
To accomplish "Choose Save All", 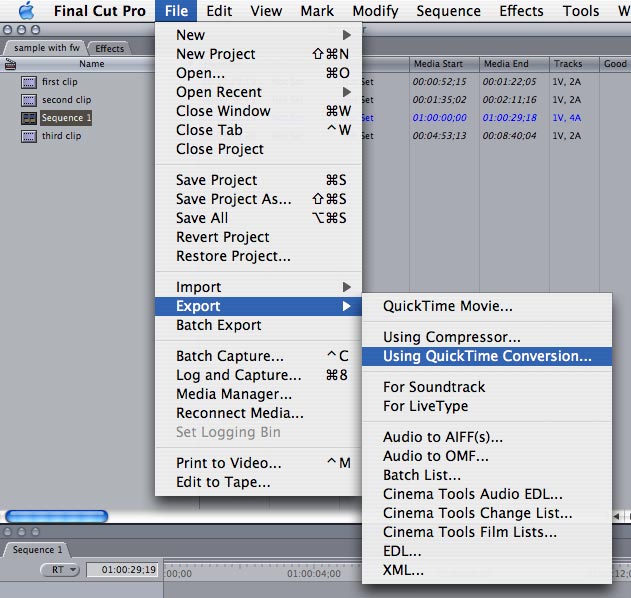I will [258, 218].
